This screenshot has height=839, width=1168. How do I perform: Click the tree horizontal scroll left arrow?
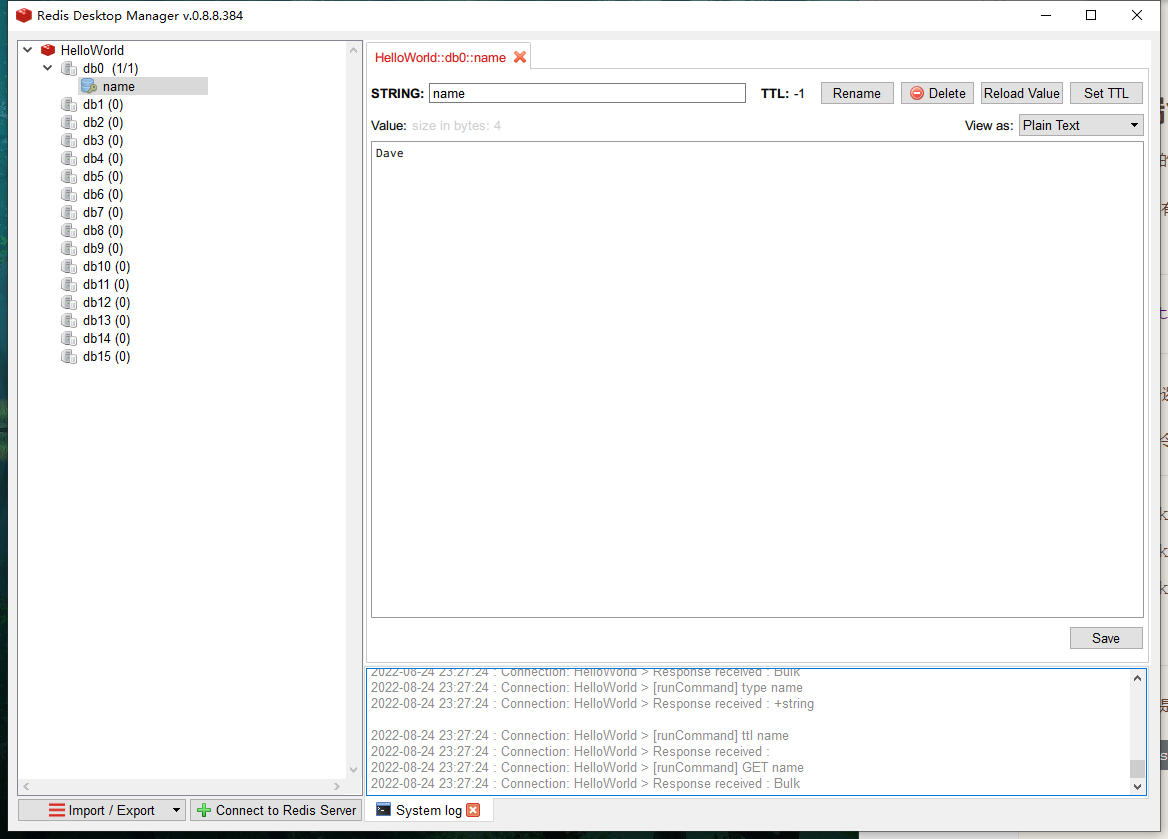[x=26, y=786]
